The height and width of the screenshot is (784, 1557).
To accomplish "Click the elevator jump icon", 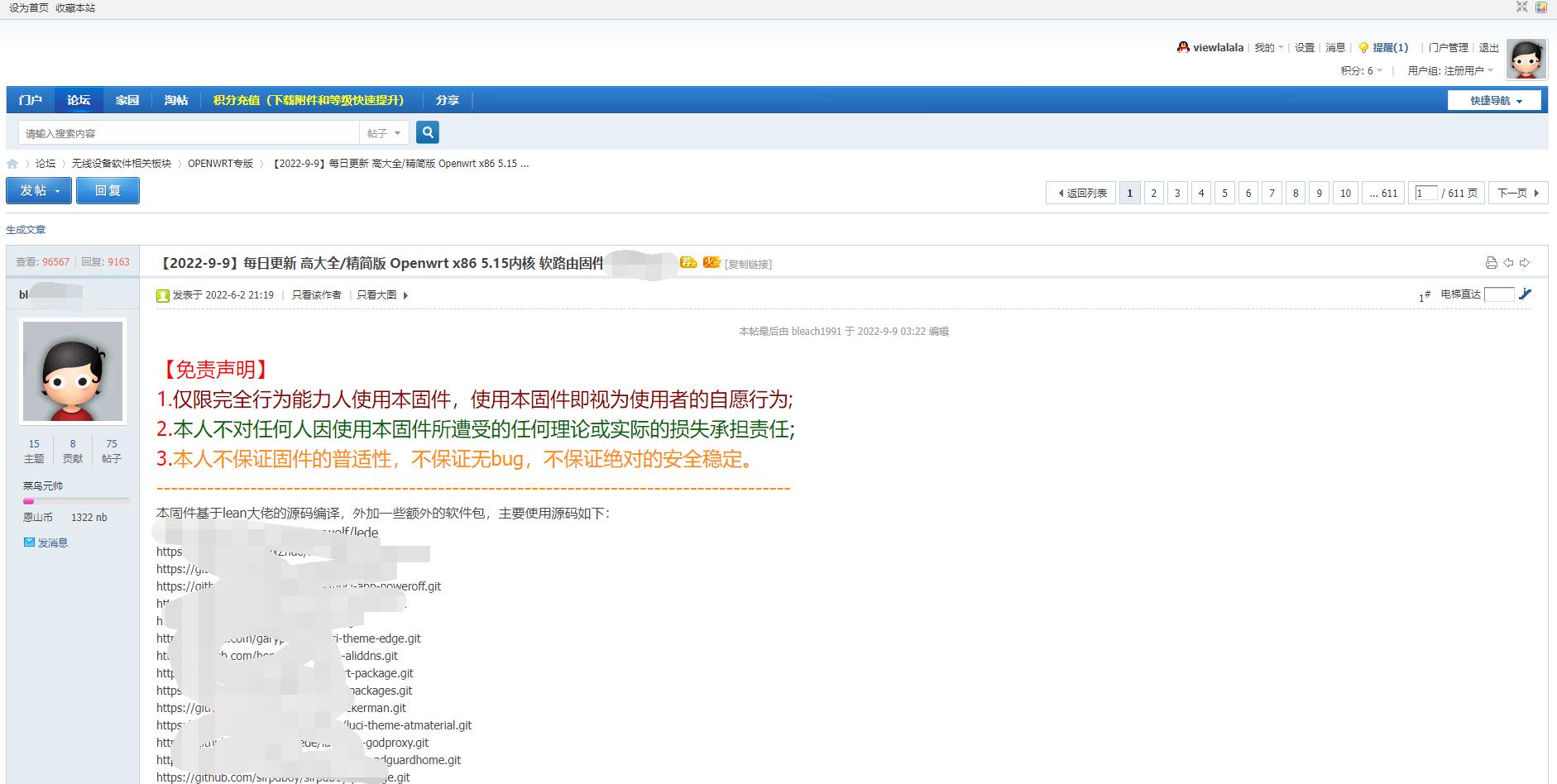I will (x=1526, y=294).
